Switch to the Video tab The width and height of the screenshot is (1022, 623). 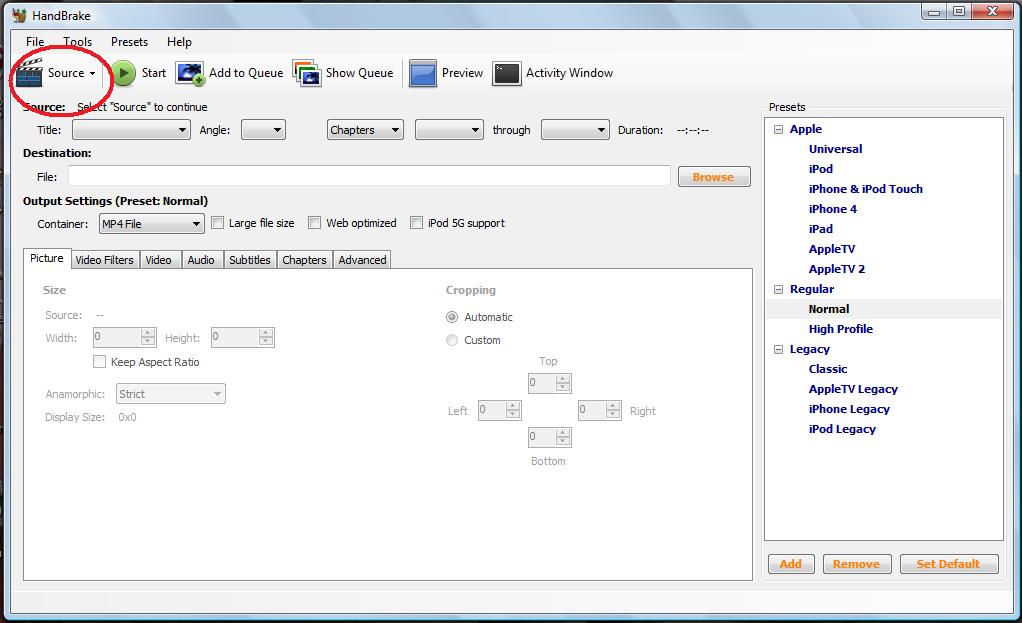158,260
